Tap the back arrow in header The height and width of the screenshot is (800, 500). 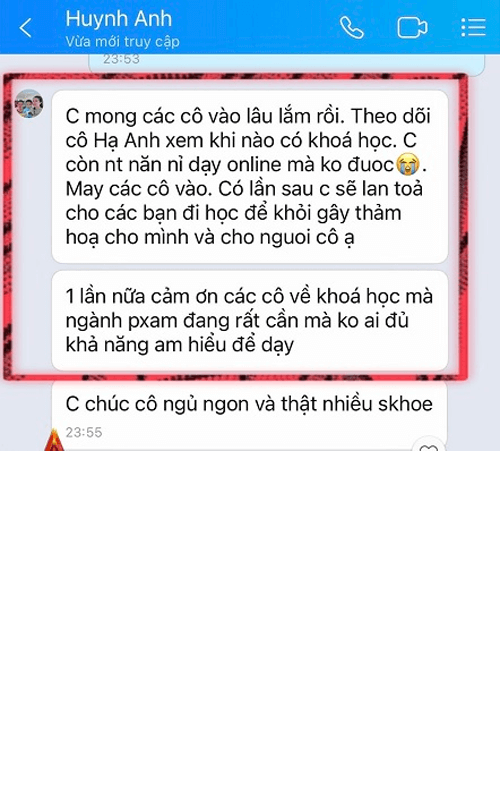26,28
